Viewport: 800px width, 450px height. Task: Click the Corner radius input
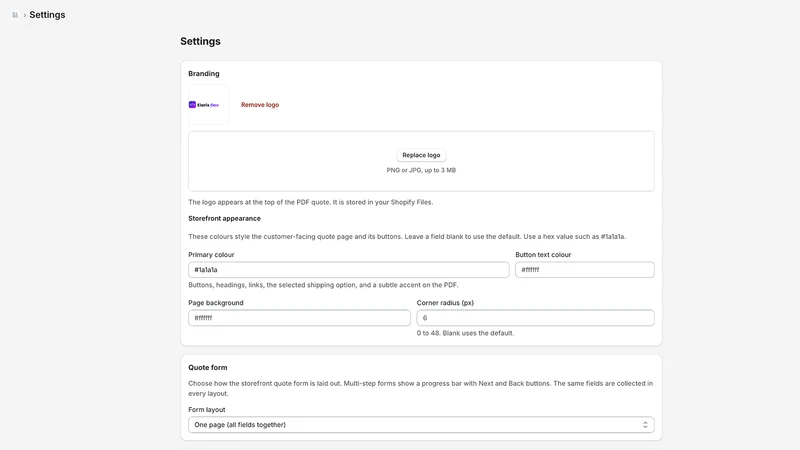coord(535,318)
